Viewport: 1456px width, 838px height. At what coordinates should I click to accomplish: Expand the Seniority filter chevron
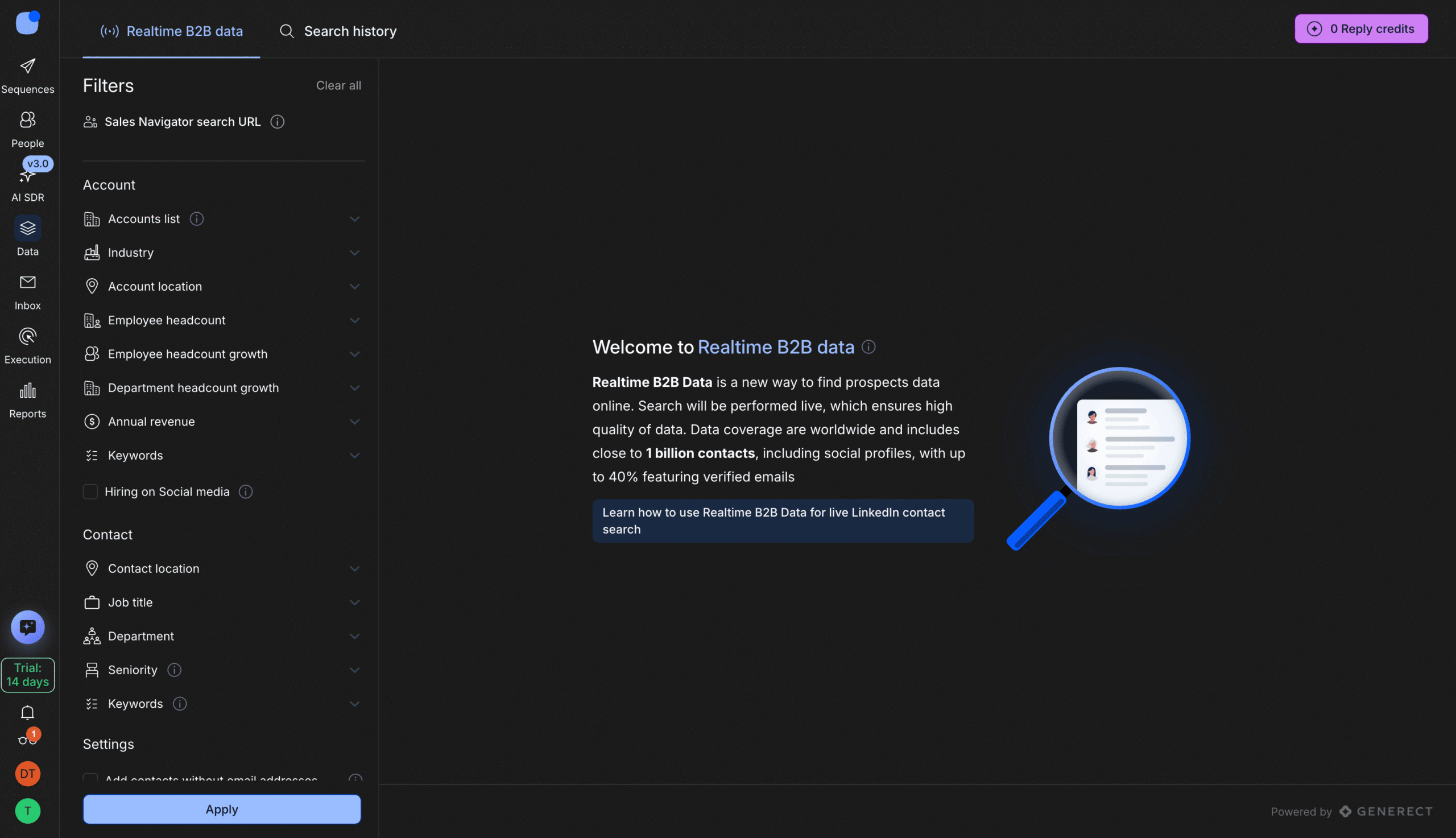(x=354, y=670)
